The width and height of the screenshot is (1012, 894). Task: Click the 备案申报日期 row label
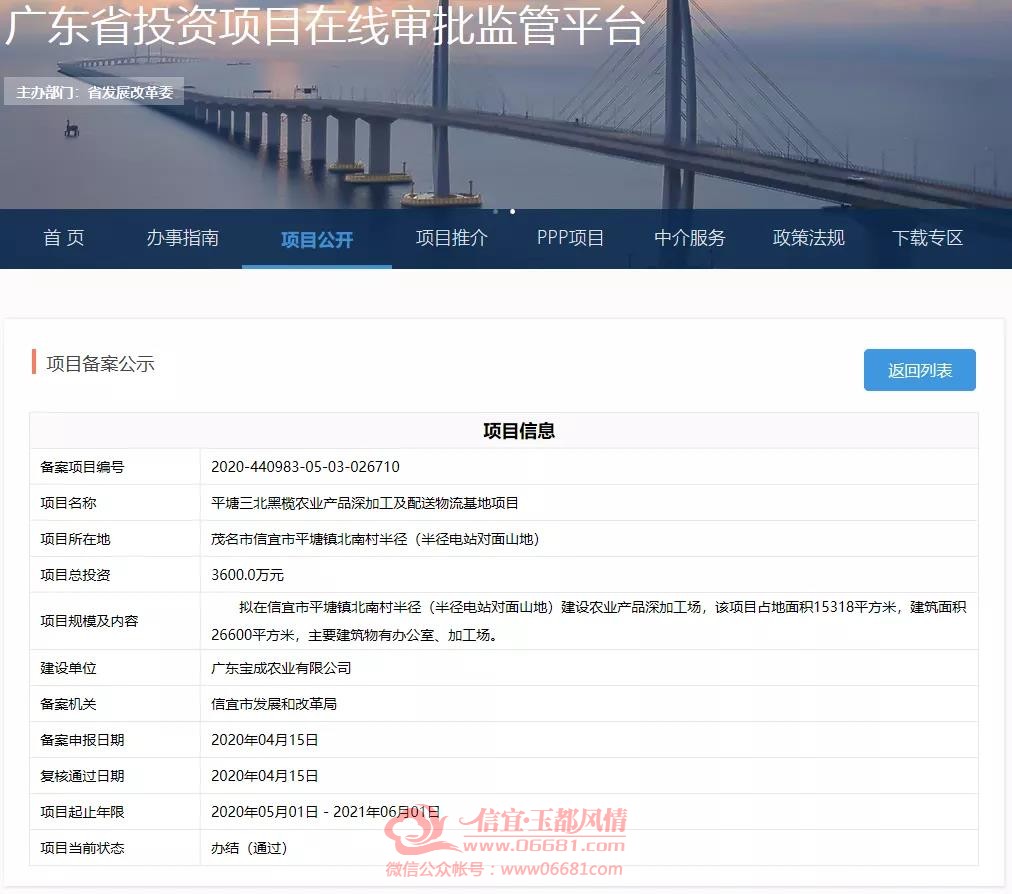[82, 740]
